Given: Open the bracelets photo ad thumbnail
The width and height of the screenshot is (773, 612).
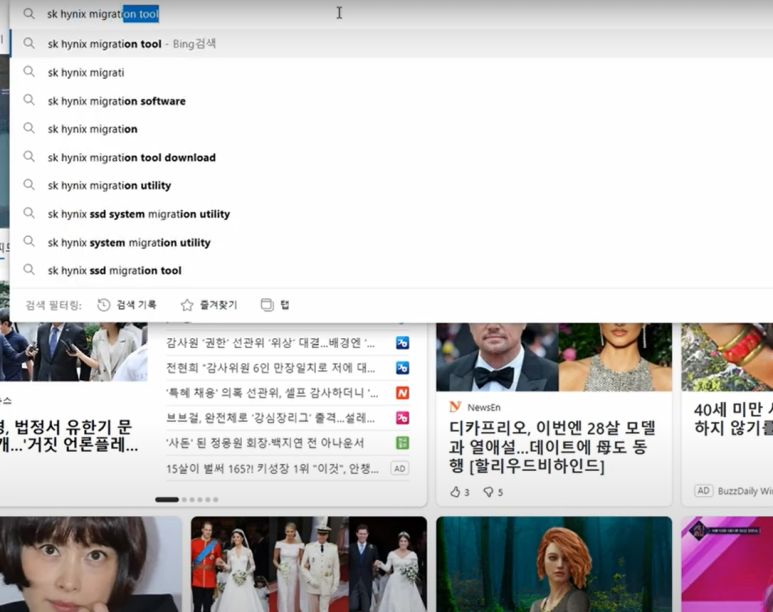Looking at the screenshot, I should click(x=727, y=357).
